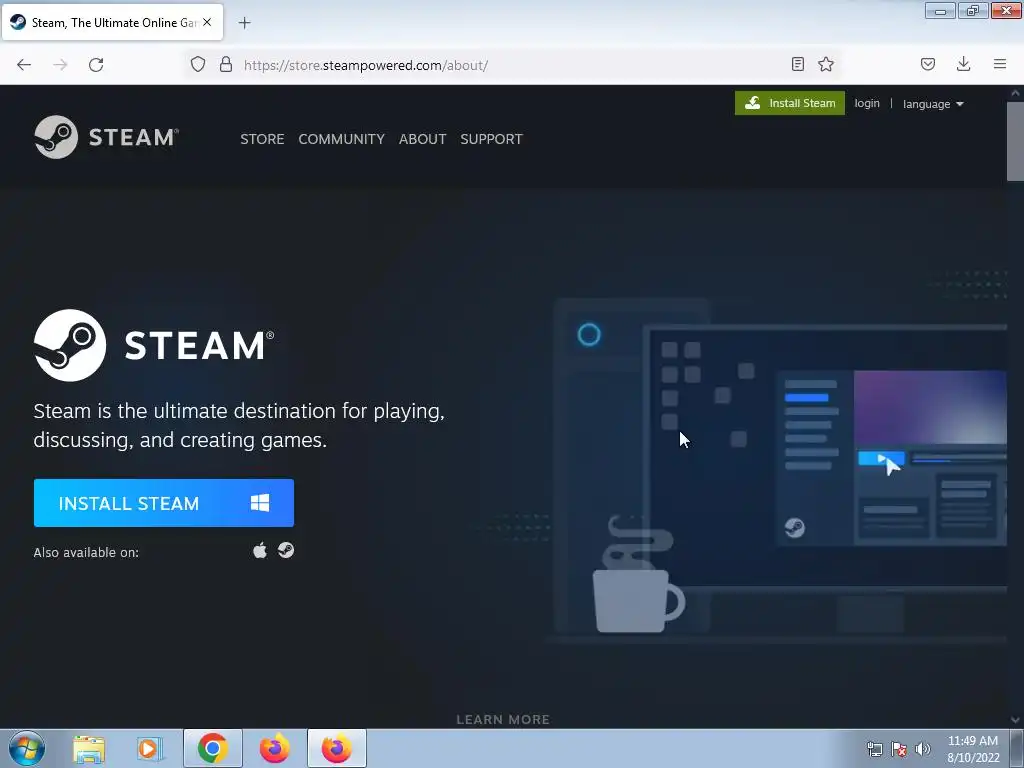Click the Show desktop strip beside the clock

1017,748
